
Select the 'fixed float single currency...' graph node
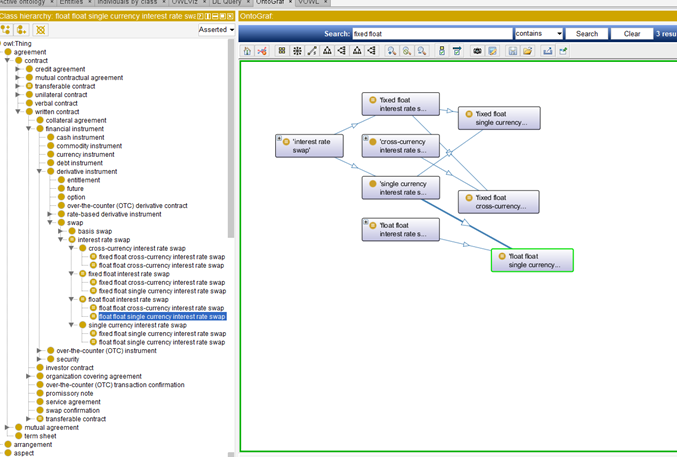pyautogui.click(x=499, y=118)
